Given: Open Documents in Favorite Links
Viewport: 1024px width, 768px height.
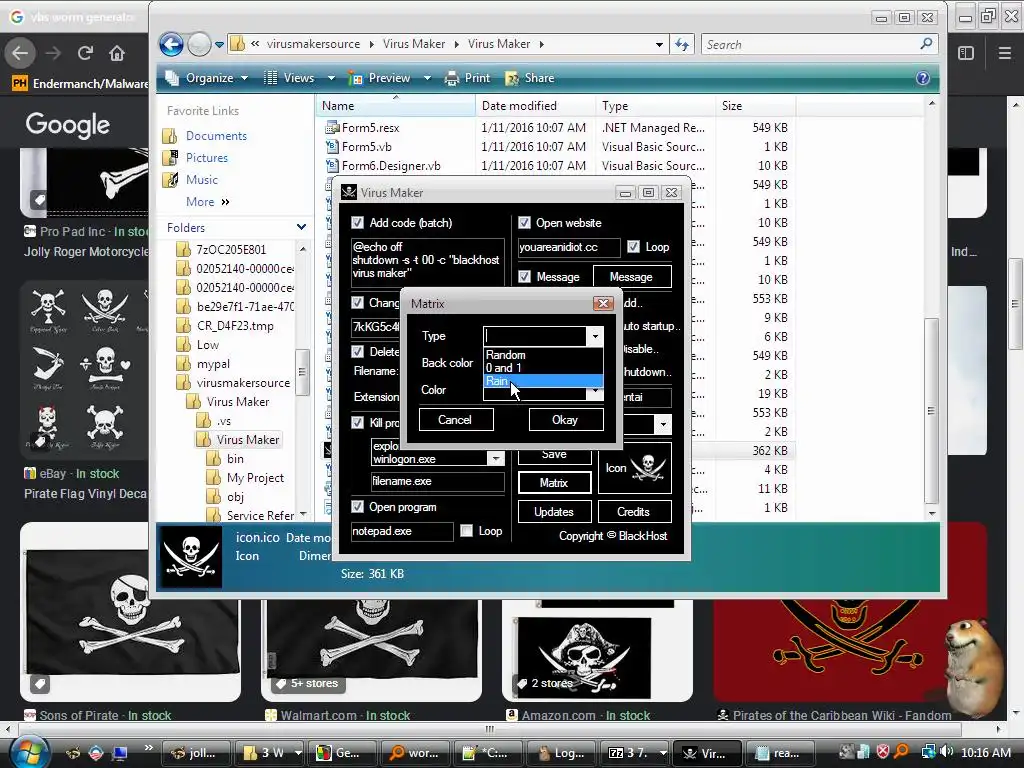Looking at the screenshot, I should point(216,136).
